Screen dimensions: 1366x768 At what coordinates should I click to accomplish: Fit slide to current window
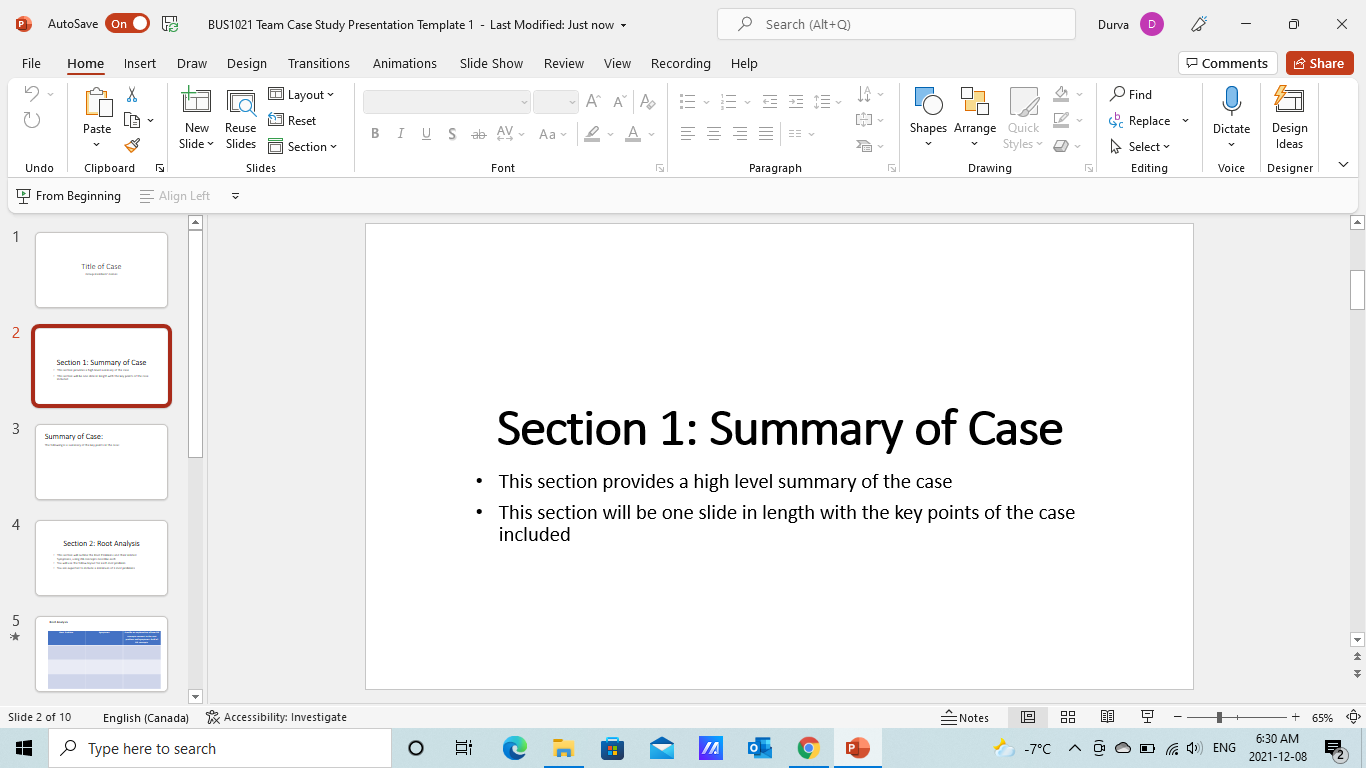1355,717
